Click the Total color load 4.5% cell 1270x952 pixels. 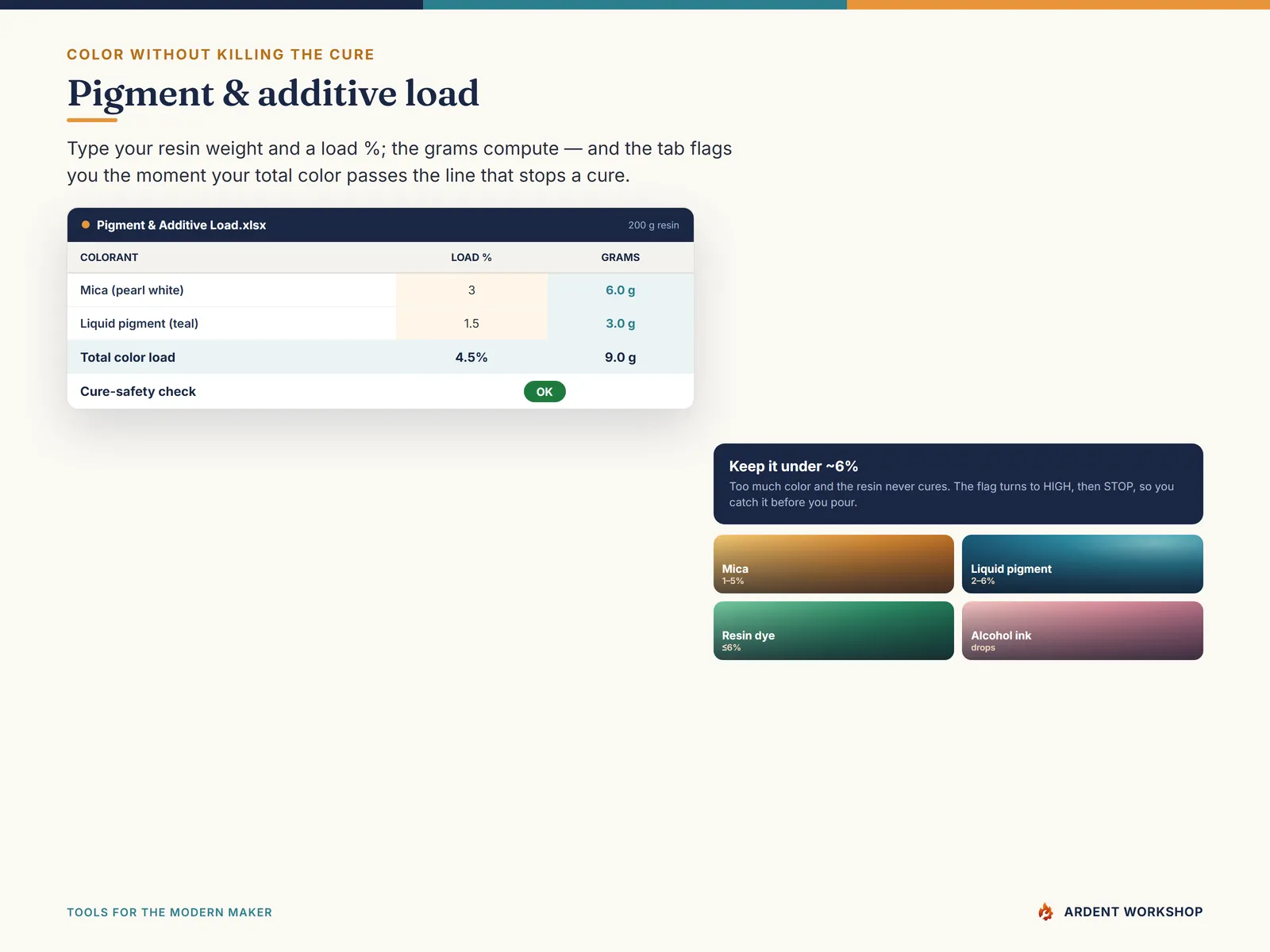click(x=471, y=358)
